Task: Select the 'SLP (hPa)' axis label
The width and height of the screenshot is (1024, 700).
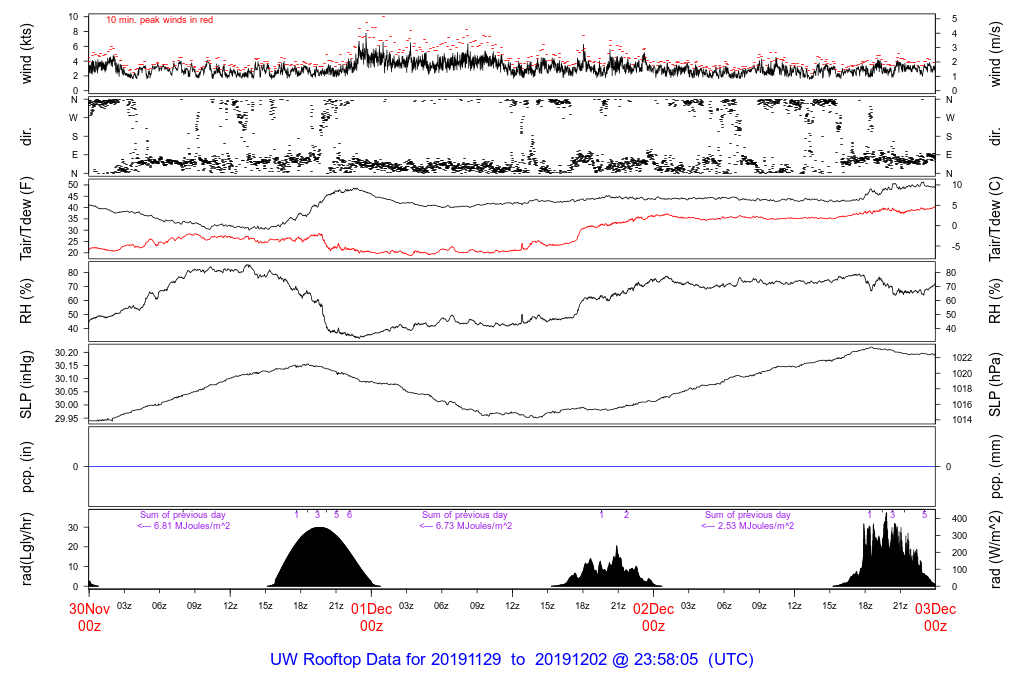Action: [995, 384]
